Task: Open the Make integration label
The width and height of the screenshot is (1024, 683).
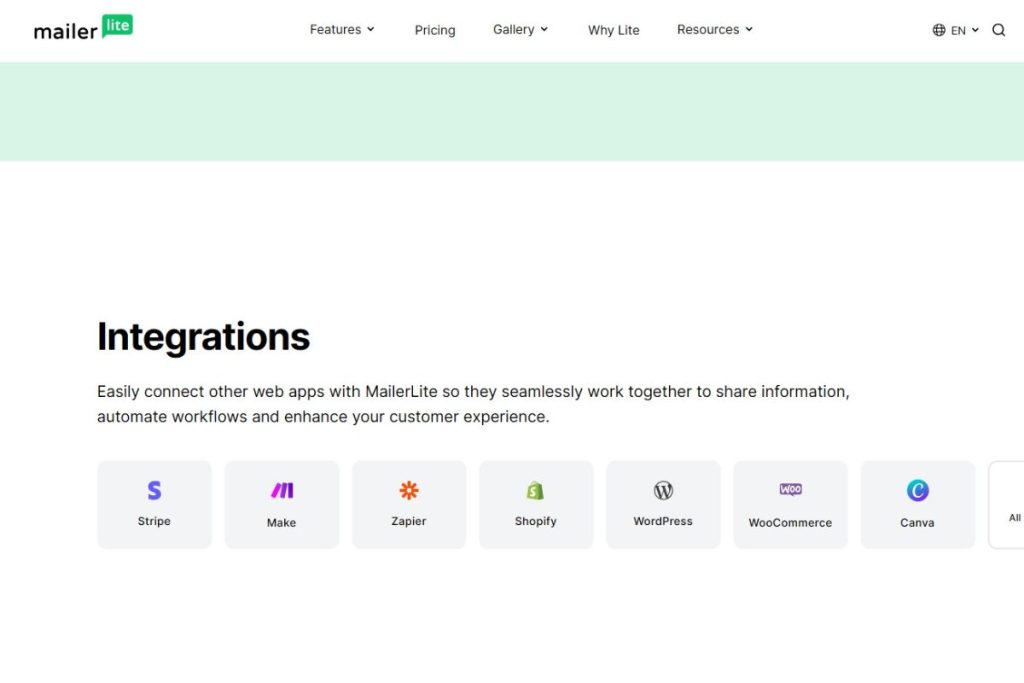Action: coord(281,522)
